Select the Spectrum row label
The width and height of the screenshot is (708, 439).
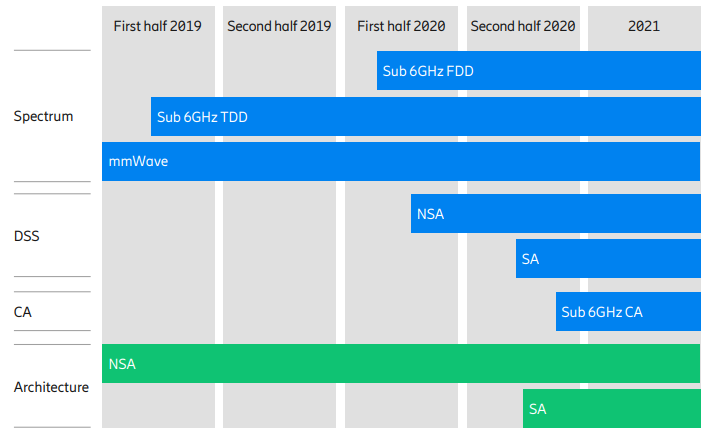(44, 116)
